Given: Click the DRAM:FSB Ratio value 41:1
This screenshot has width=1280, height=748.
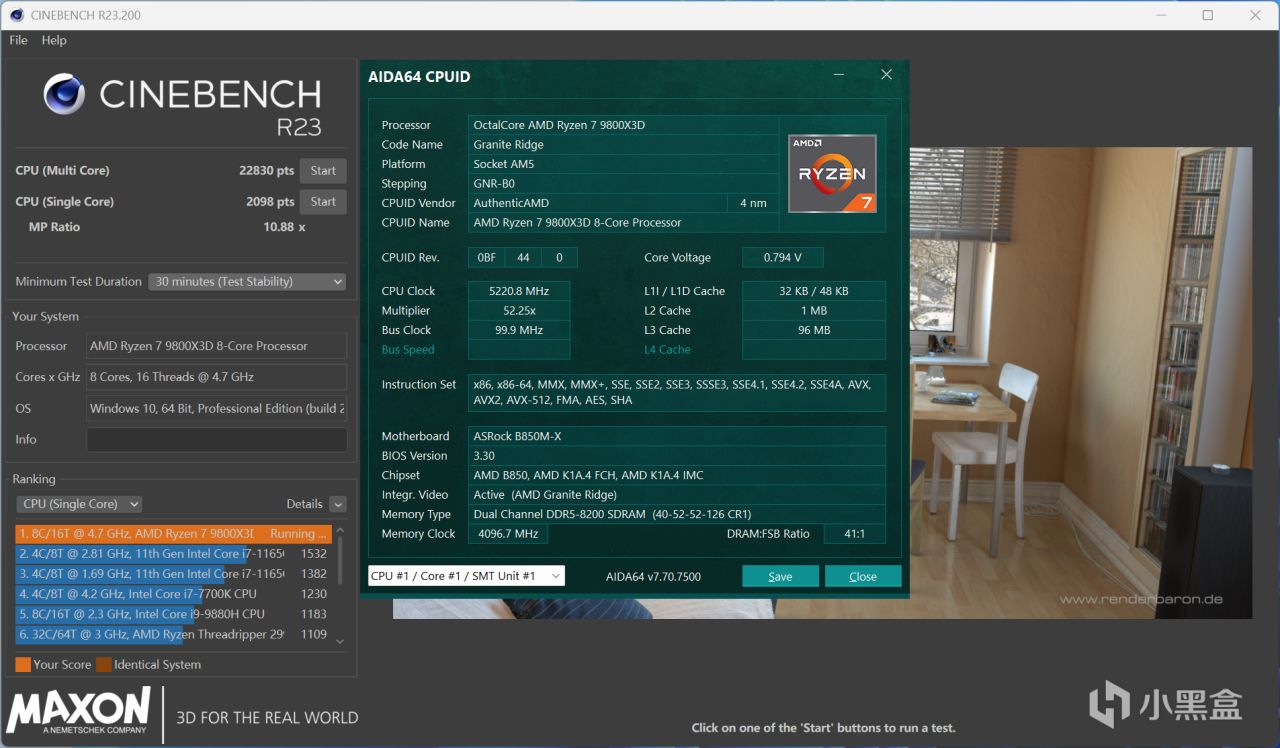Looking at the screenshot, I should pyautogui.click(x=855, y=534).
